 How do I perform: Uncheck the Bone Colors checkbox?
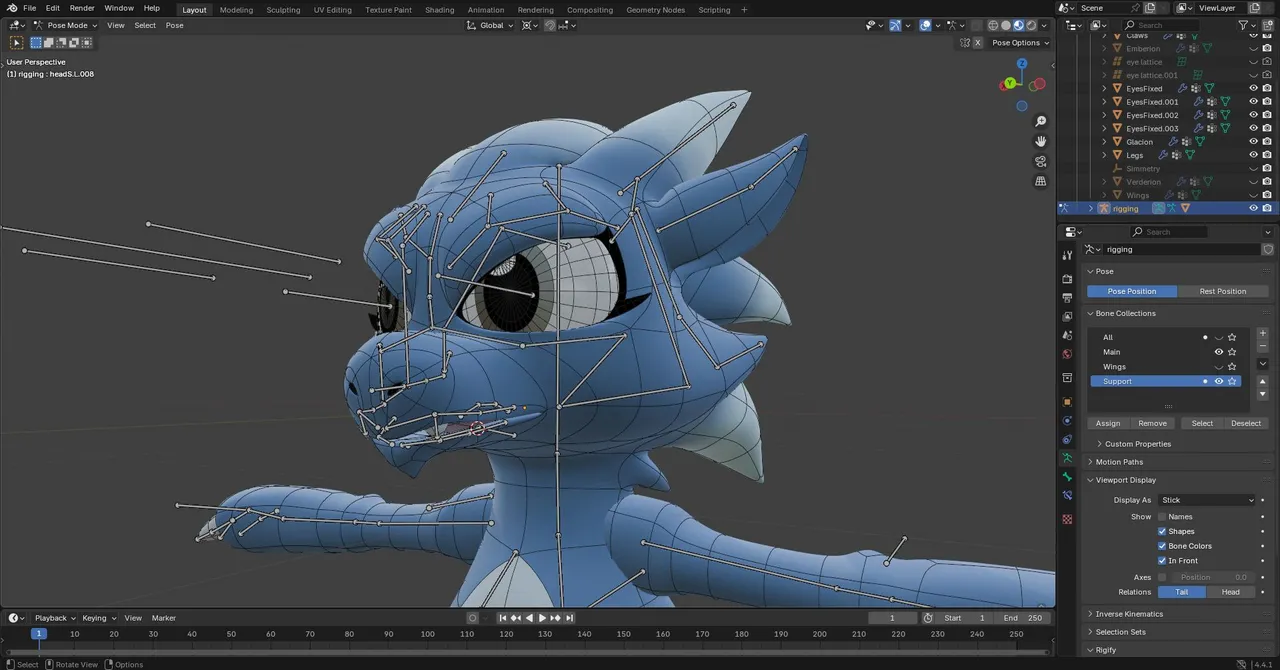coord(1162,546)
